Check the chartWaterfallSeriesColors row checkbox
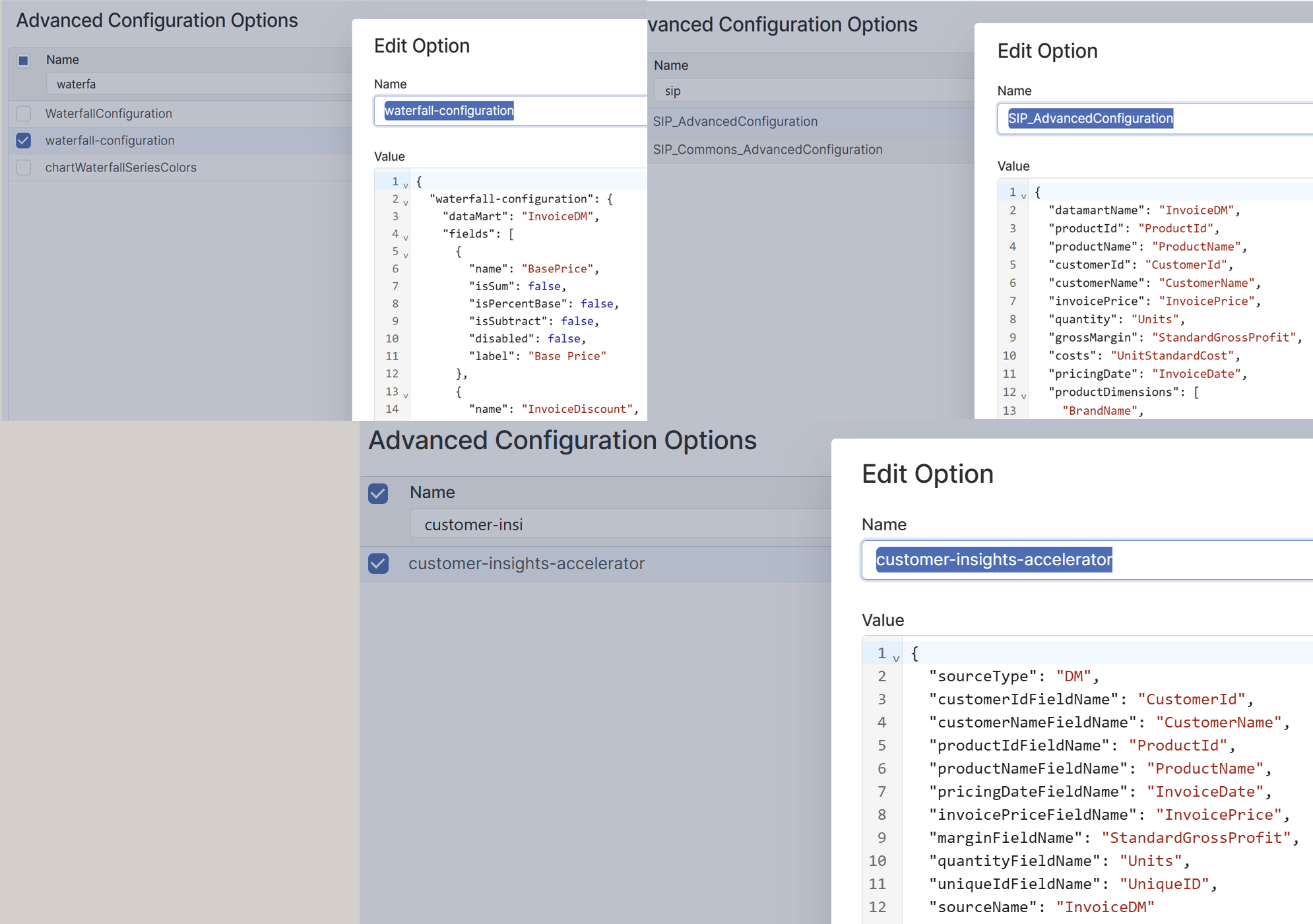This screenshot has width=1313, height=924. pos(24,168)
